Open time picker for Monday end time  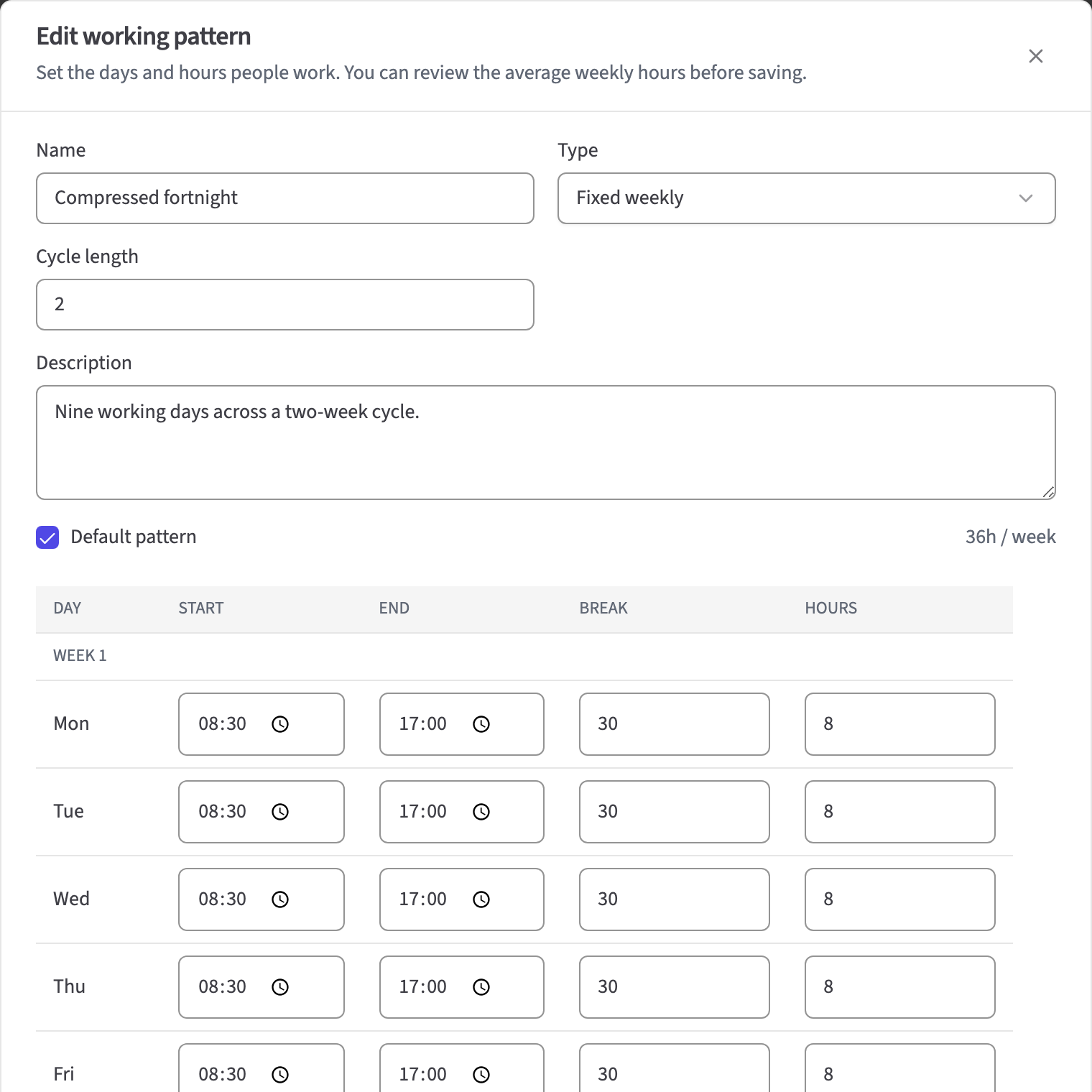(481, 724)
